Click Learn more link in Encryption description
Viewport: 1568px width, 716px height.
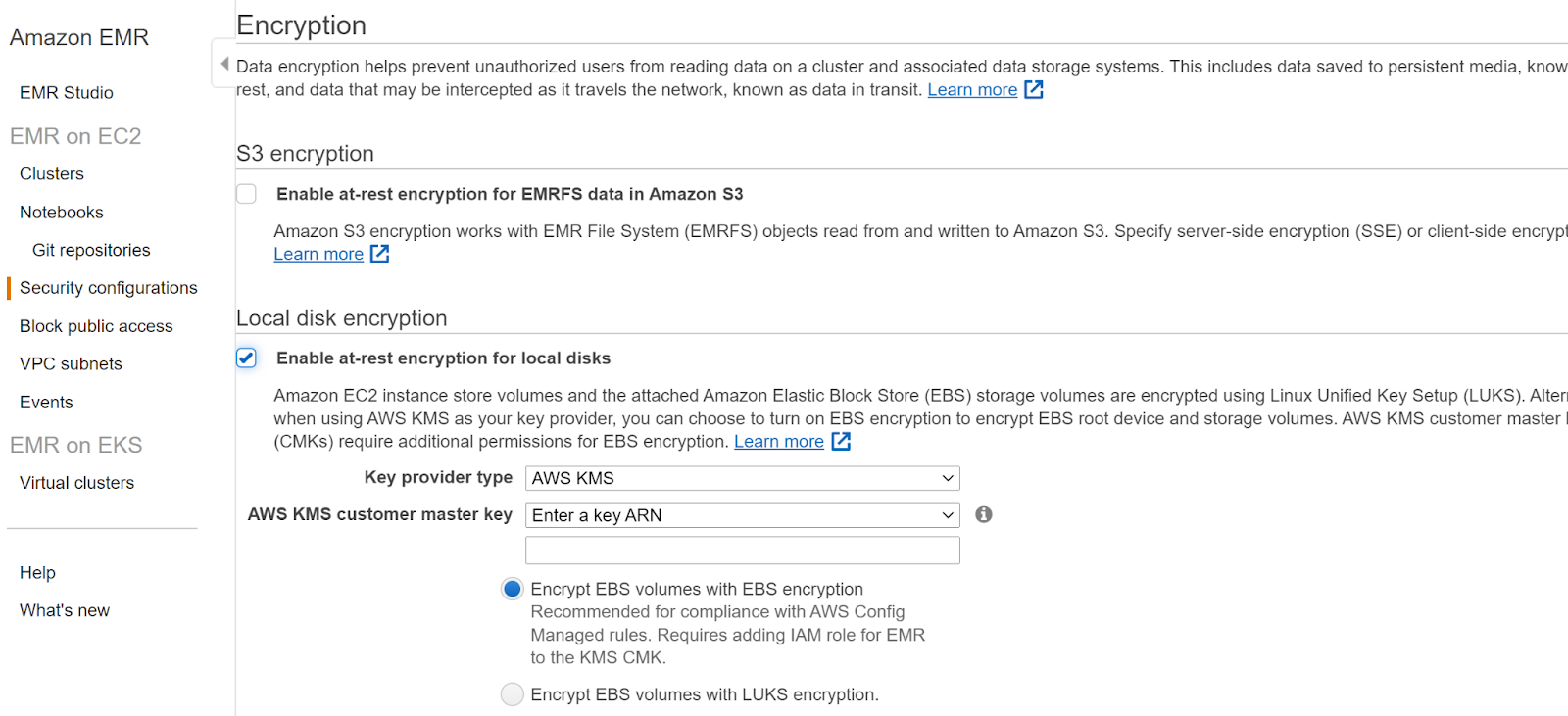(x=972, y=90)
